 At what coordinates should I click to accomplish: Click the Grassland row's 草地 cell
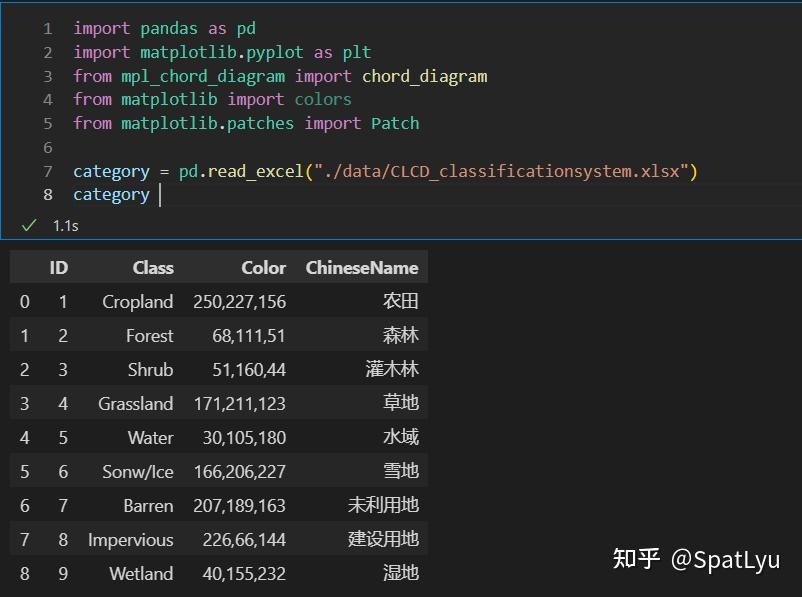pos(400,404)
